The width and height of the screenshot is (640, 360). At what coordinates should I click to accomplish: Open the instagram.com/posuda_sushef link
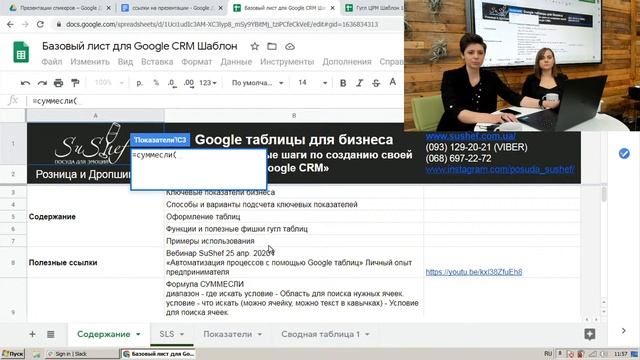click(500, 169)
